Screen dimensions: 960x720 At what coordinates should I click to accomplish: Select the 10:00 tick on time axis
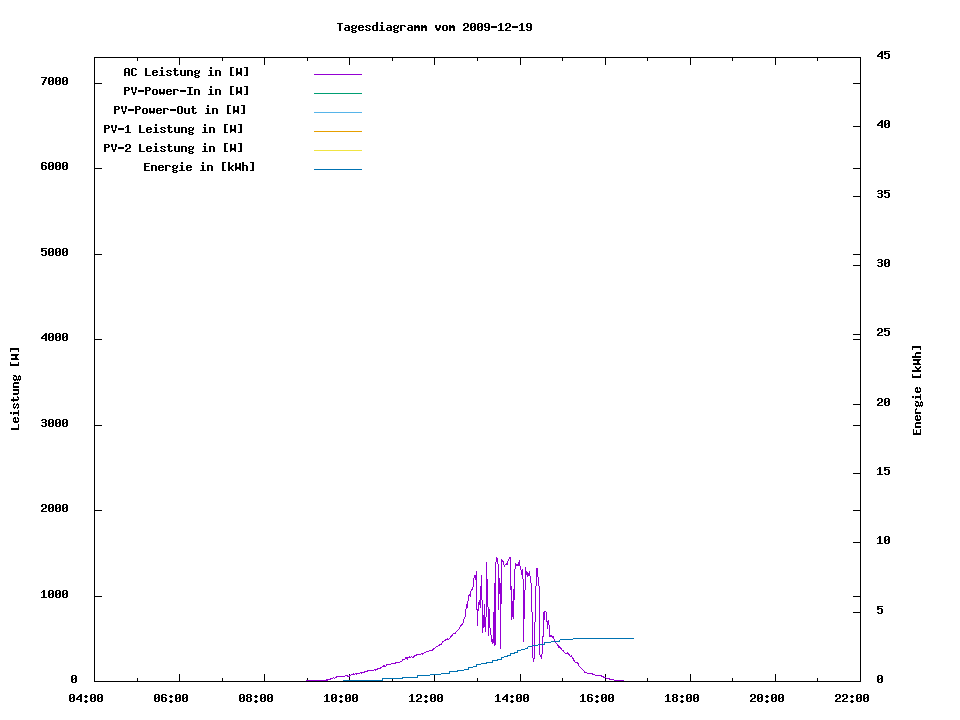[341, 698]
